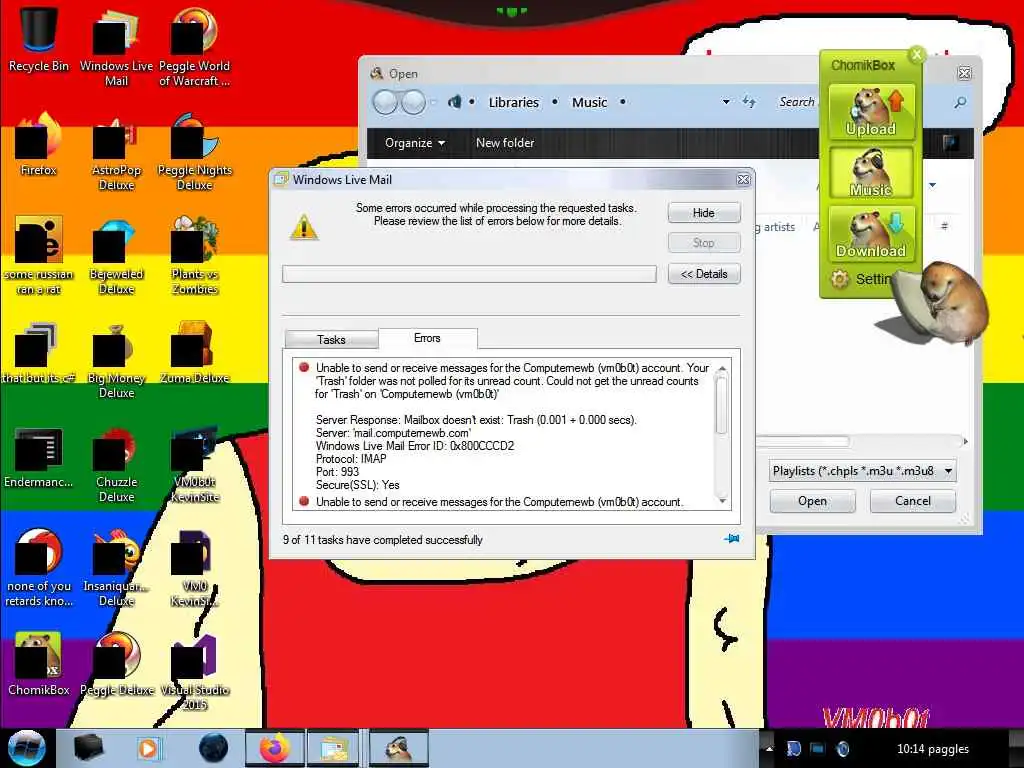The width and height of the screenshot is (1024, 768).
Task: Click Windows Live Mail taskbar button
Action: click(334, 748)
